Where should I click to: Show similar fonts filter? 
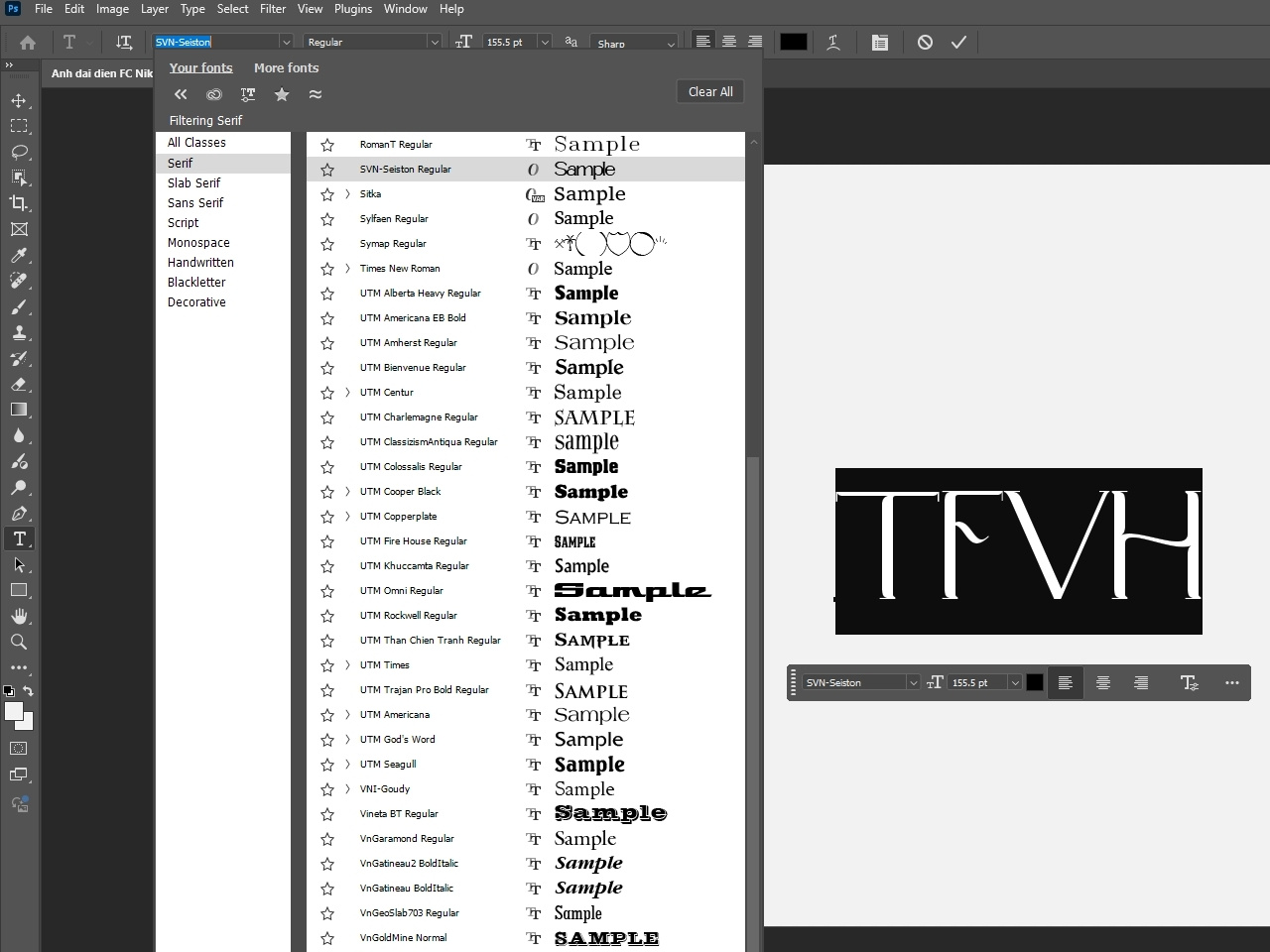tap(316, 94)
